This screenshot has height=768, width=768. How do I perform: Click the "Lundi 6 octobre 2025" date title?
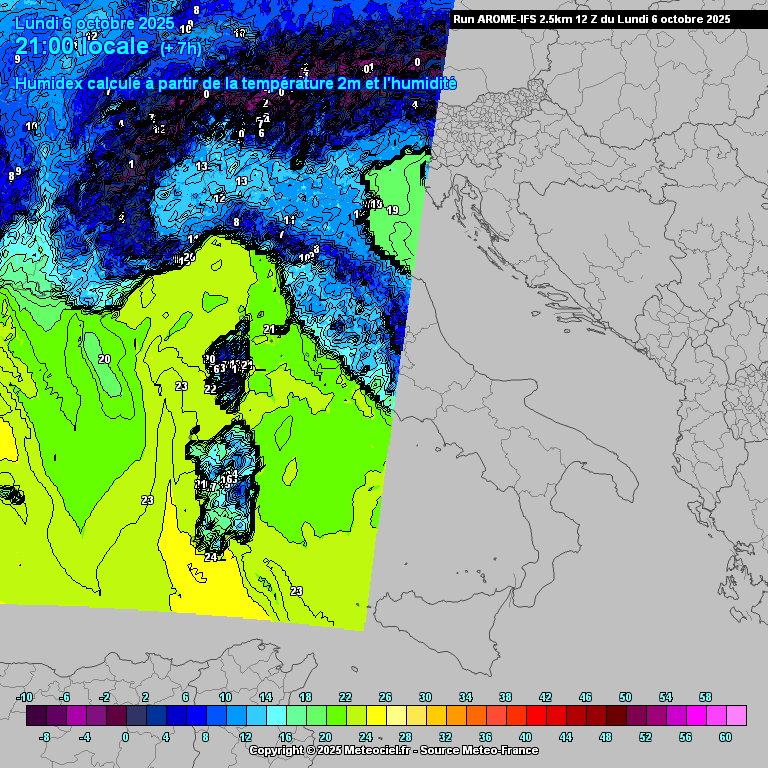[x=94, y=23]
